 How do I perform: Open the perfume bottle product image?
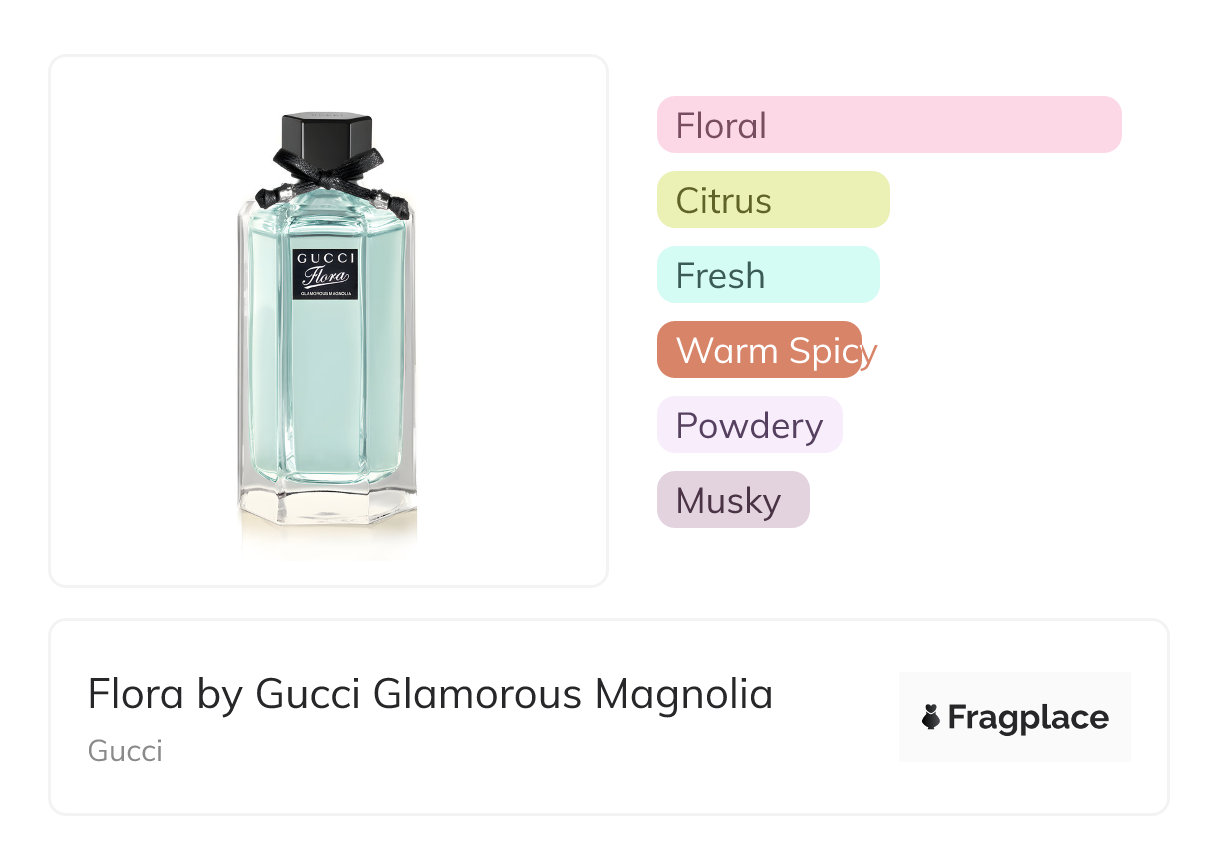(328, 320)
